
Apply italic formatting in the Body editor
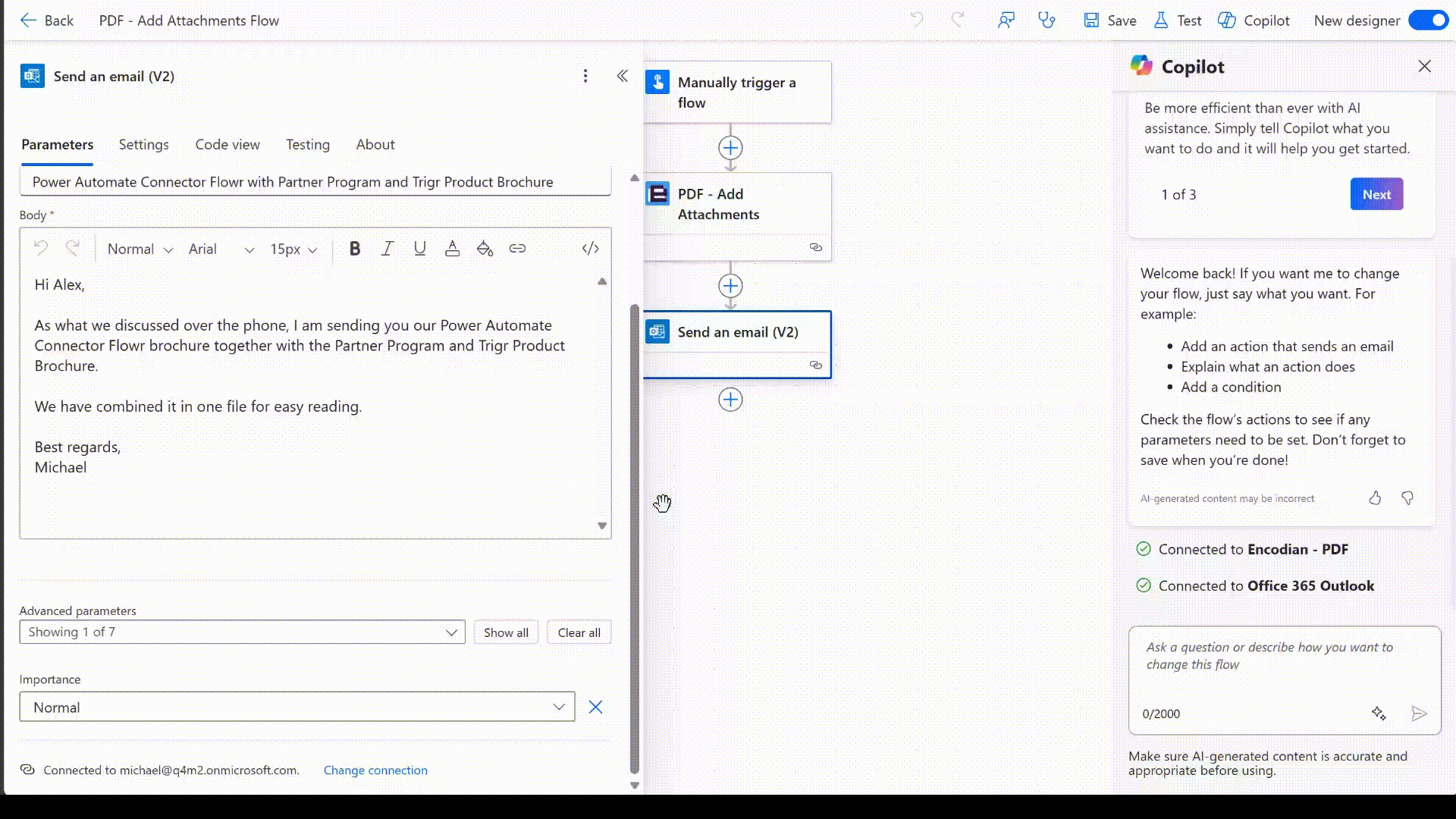(388, 248)
